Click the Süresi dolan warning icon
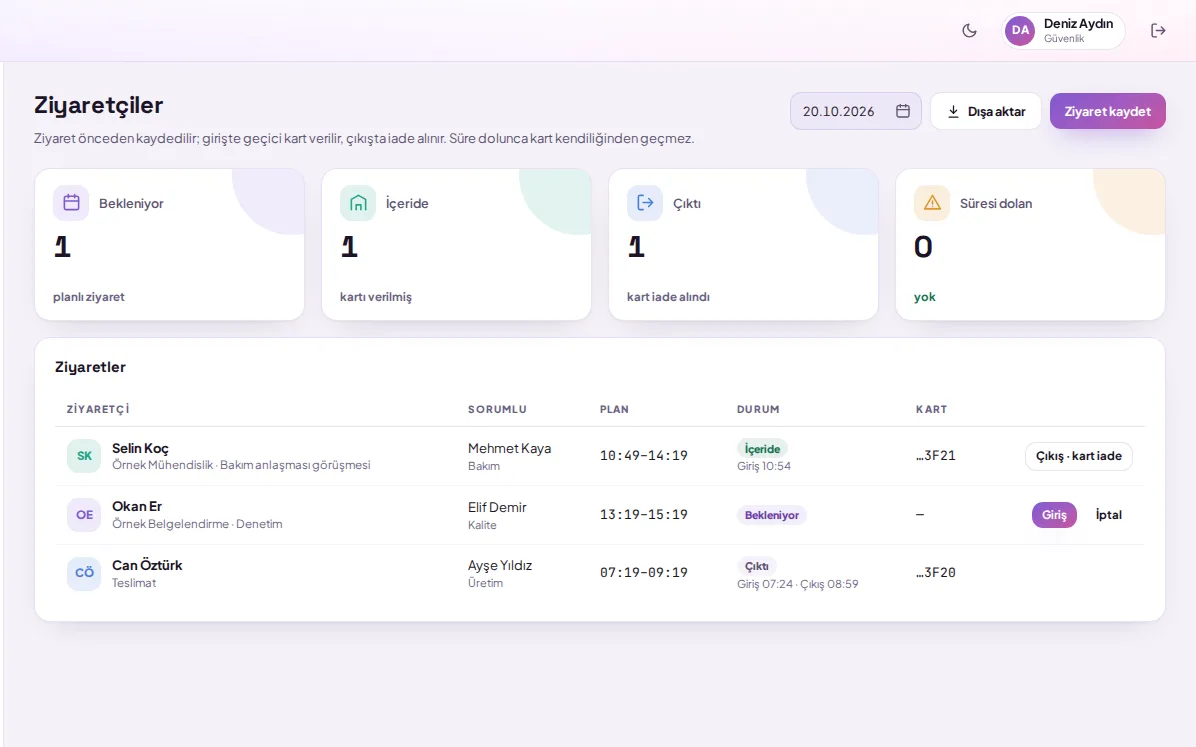 (931, 203)
